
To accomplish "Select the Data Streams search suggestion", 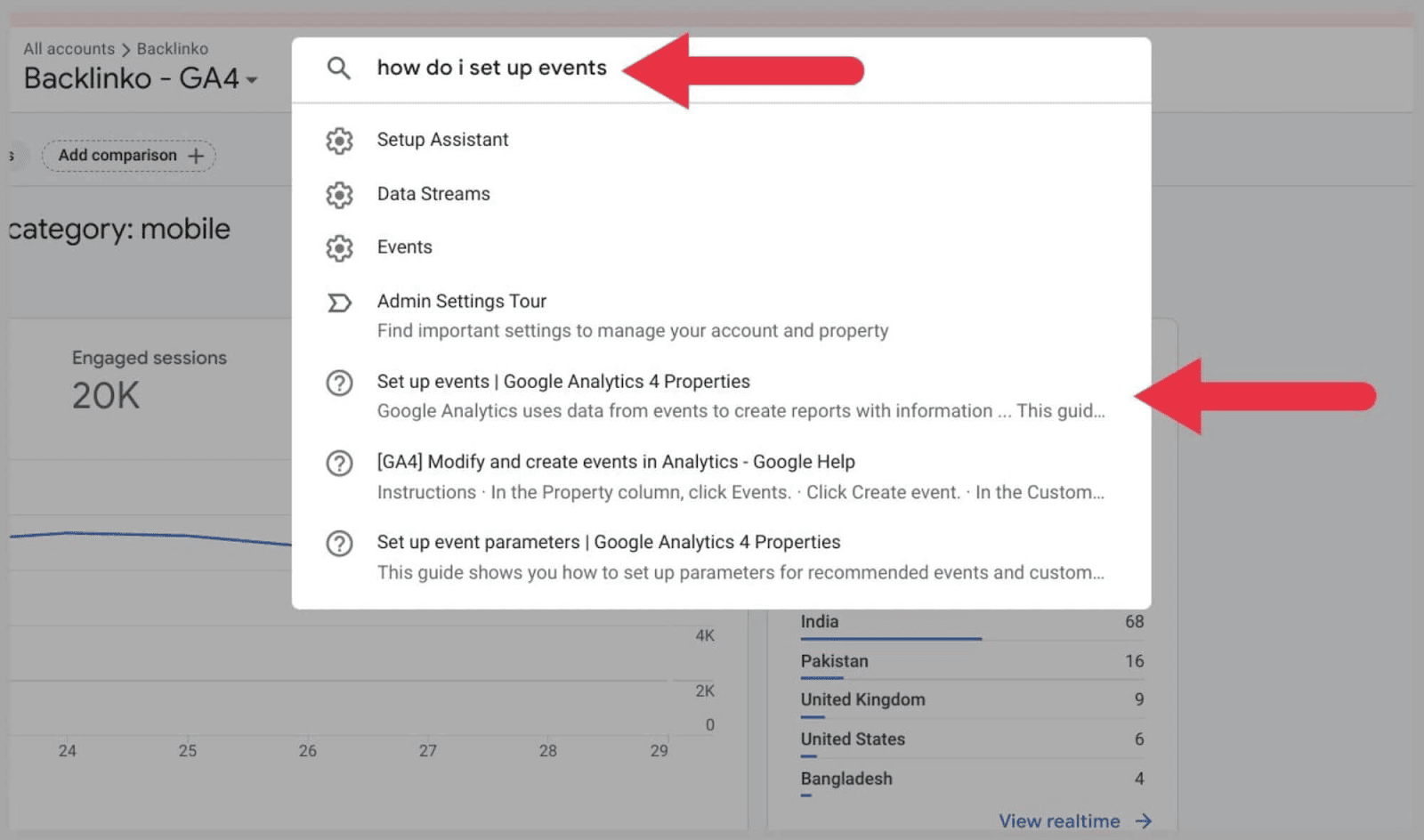I will (x=433, y=194).
